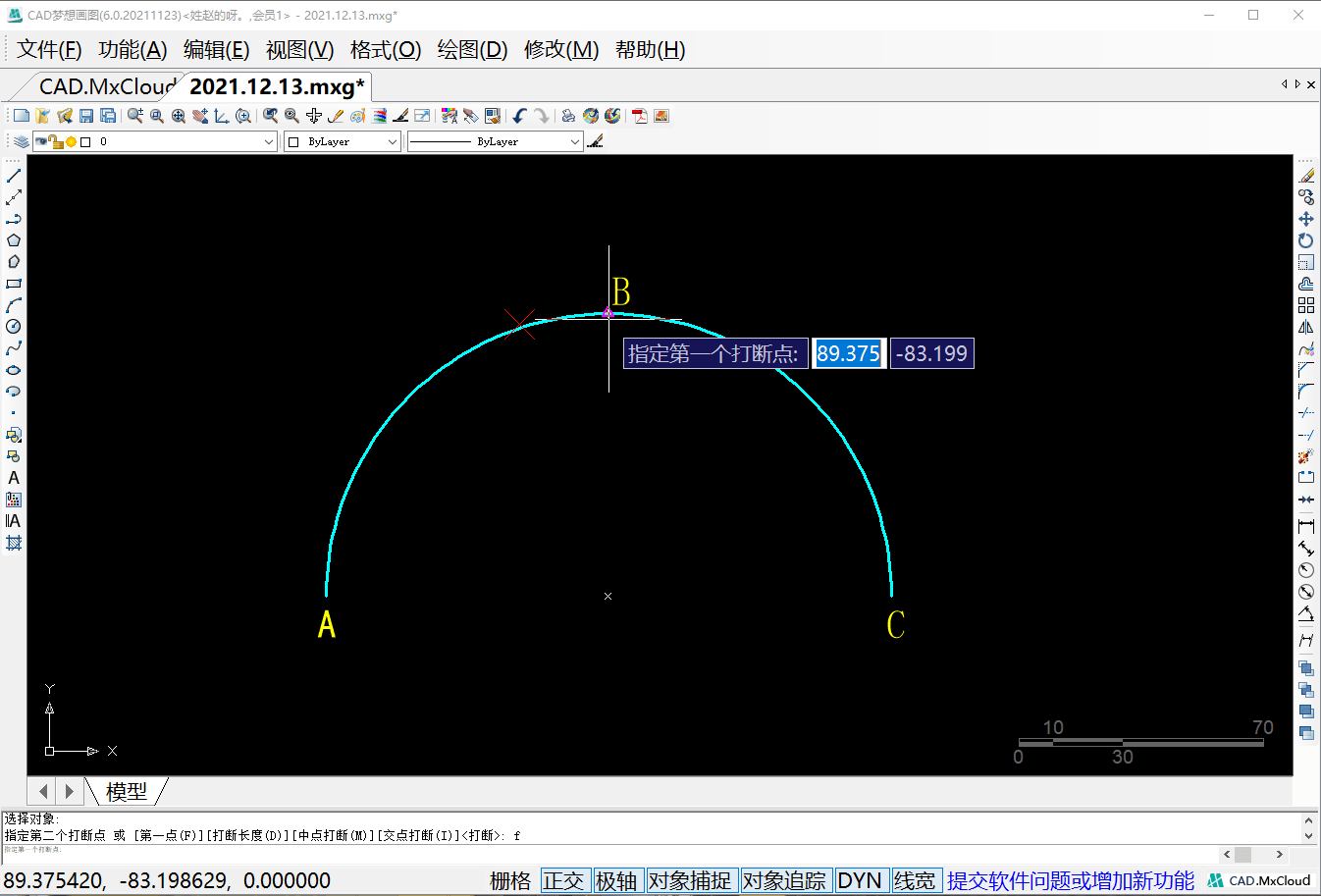Expand the layer selection dropdown
The width and height of the screenshot is (1321, 896).
268,142
